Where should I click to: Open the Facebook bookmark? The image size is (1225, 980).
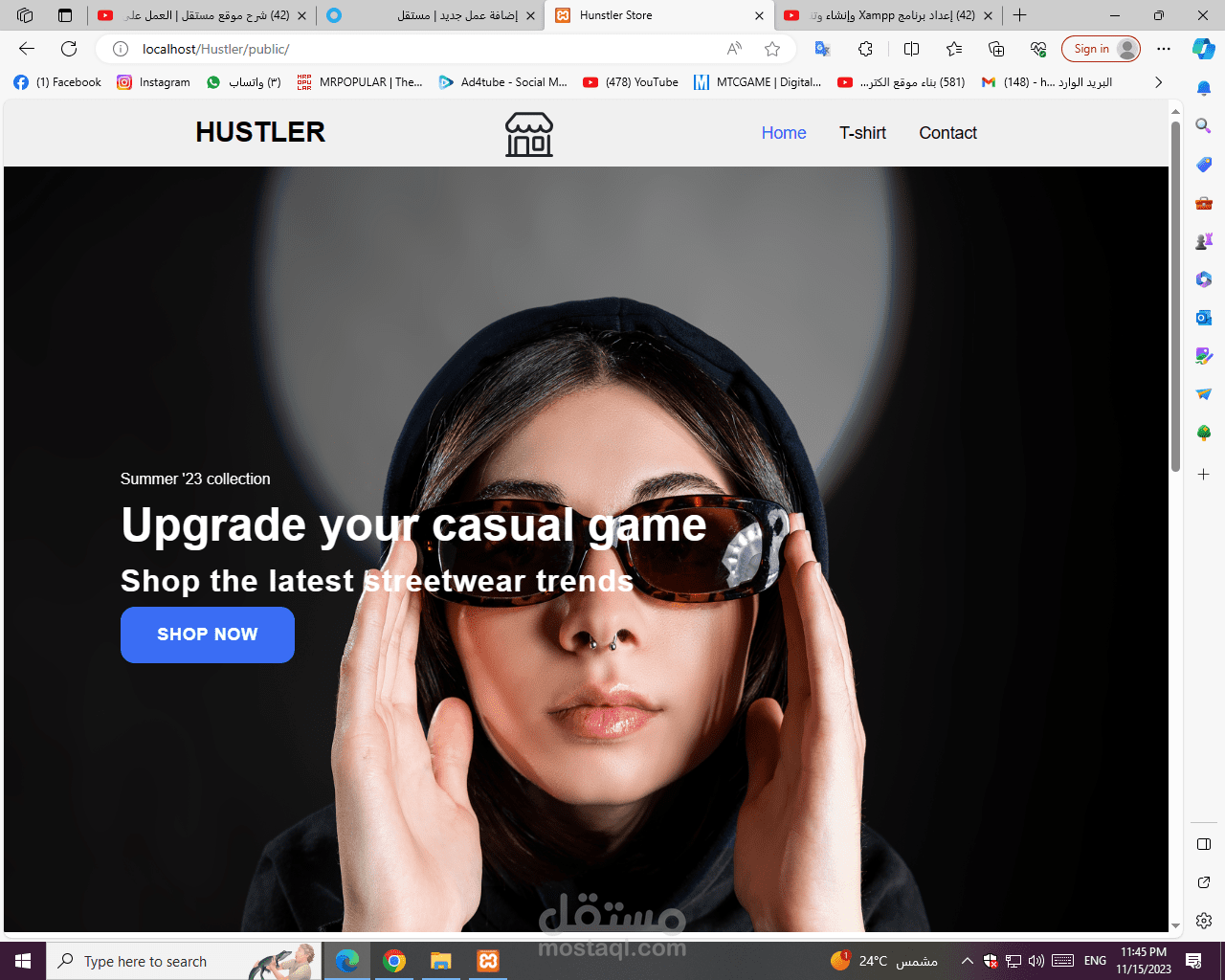click(x=57, y=82)
